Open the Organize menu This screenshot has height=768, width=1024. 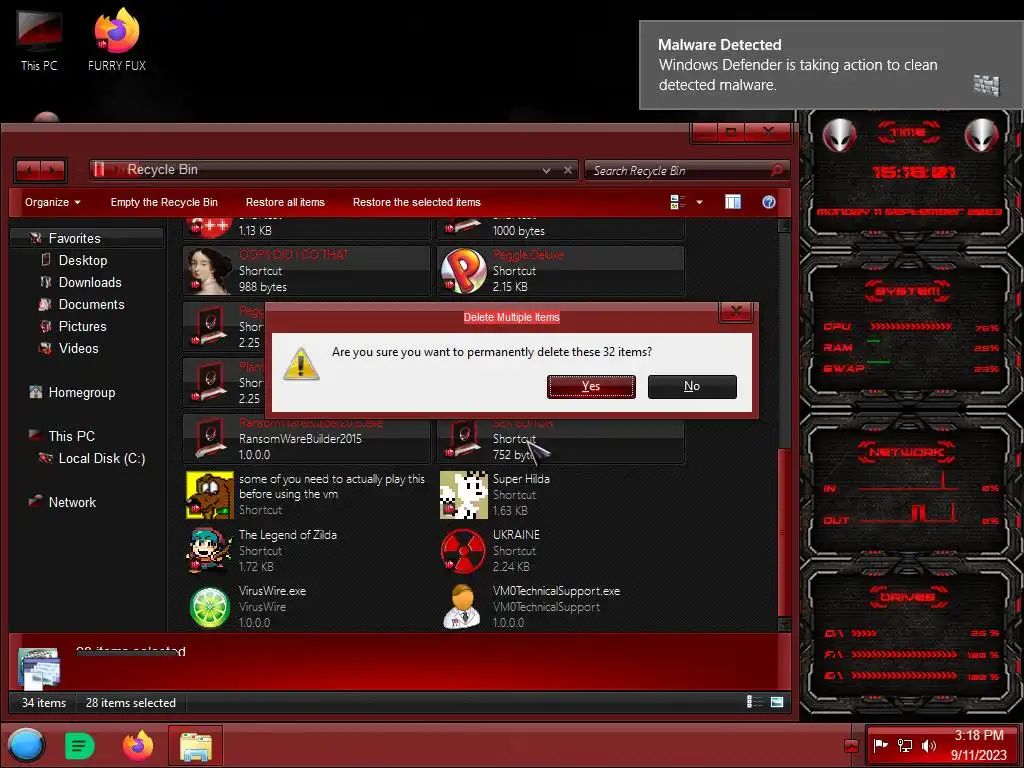point(52,202)
